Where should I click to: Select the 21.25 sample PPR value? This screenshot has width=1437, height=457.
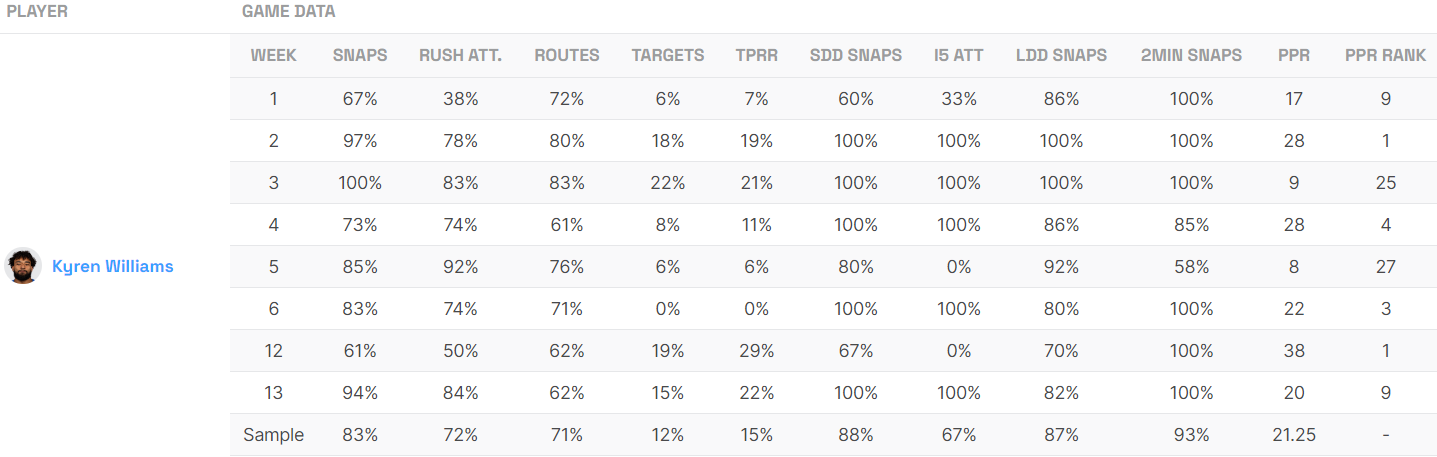tap(1294, 435)
